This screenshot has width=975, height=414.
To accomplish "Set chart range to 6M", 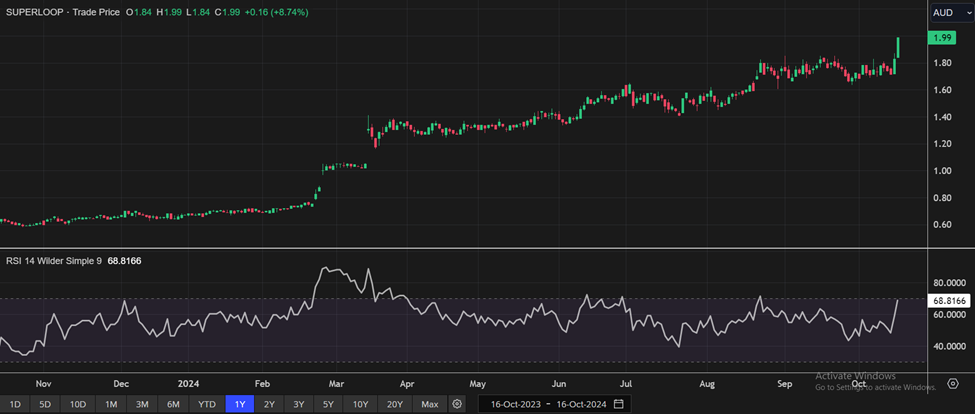I will tap(173, 404).
